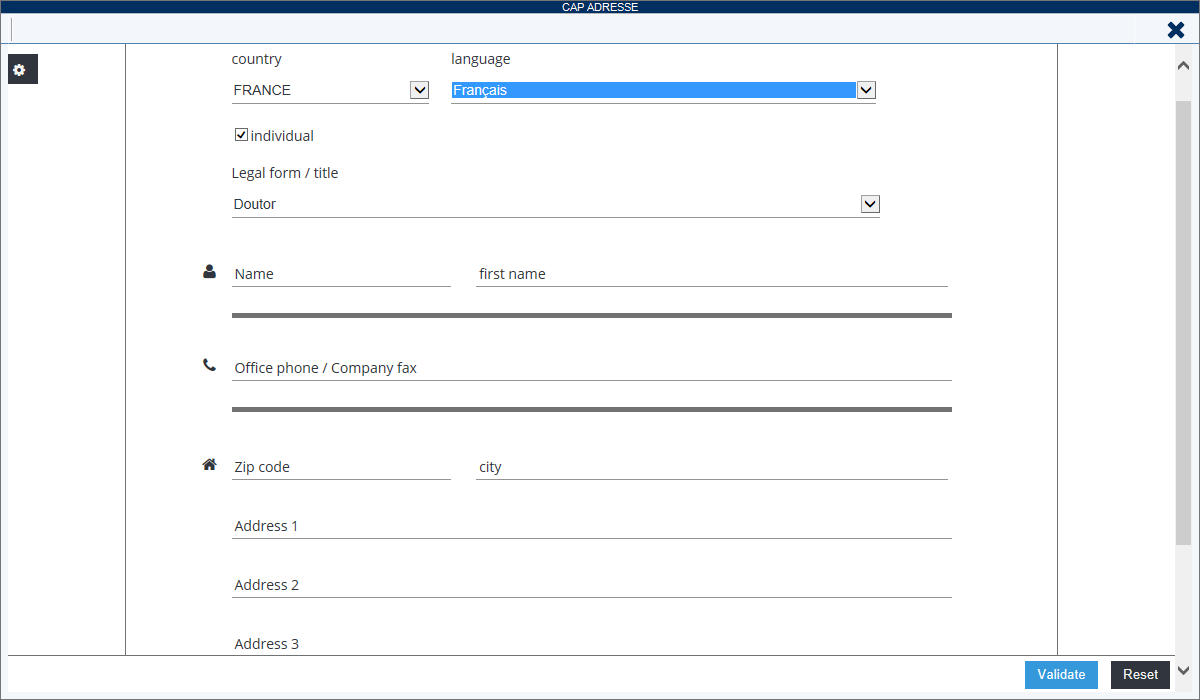Select the Office phone / Company fax field

[590, 368]
